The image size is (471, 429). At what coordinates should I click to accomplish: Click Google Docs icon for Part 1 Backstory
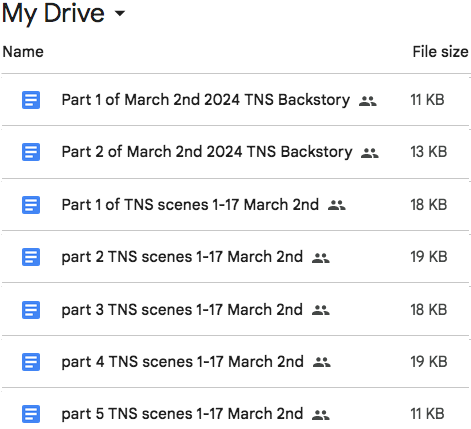click(31, 100)
